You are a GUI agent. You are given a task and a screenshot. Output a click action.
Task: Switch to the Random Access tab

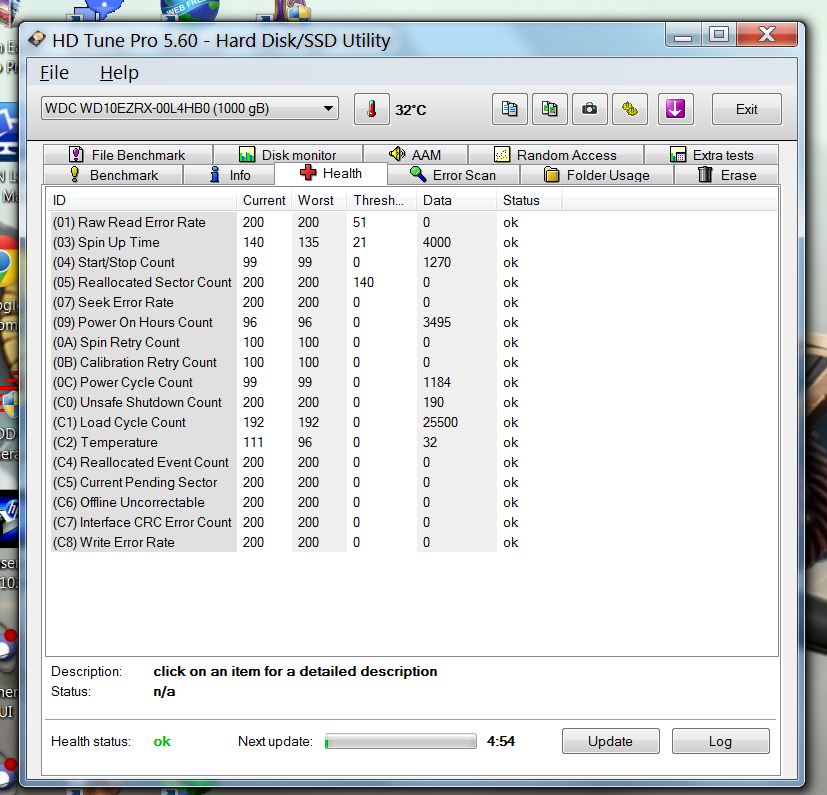(x=555, y=155)
